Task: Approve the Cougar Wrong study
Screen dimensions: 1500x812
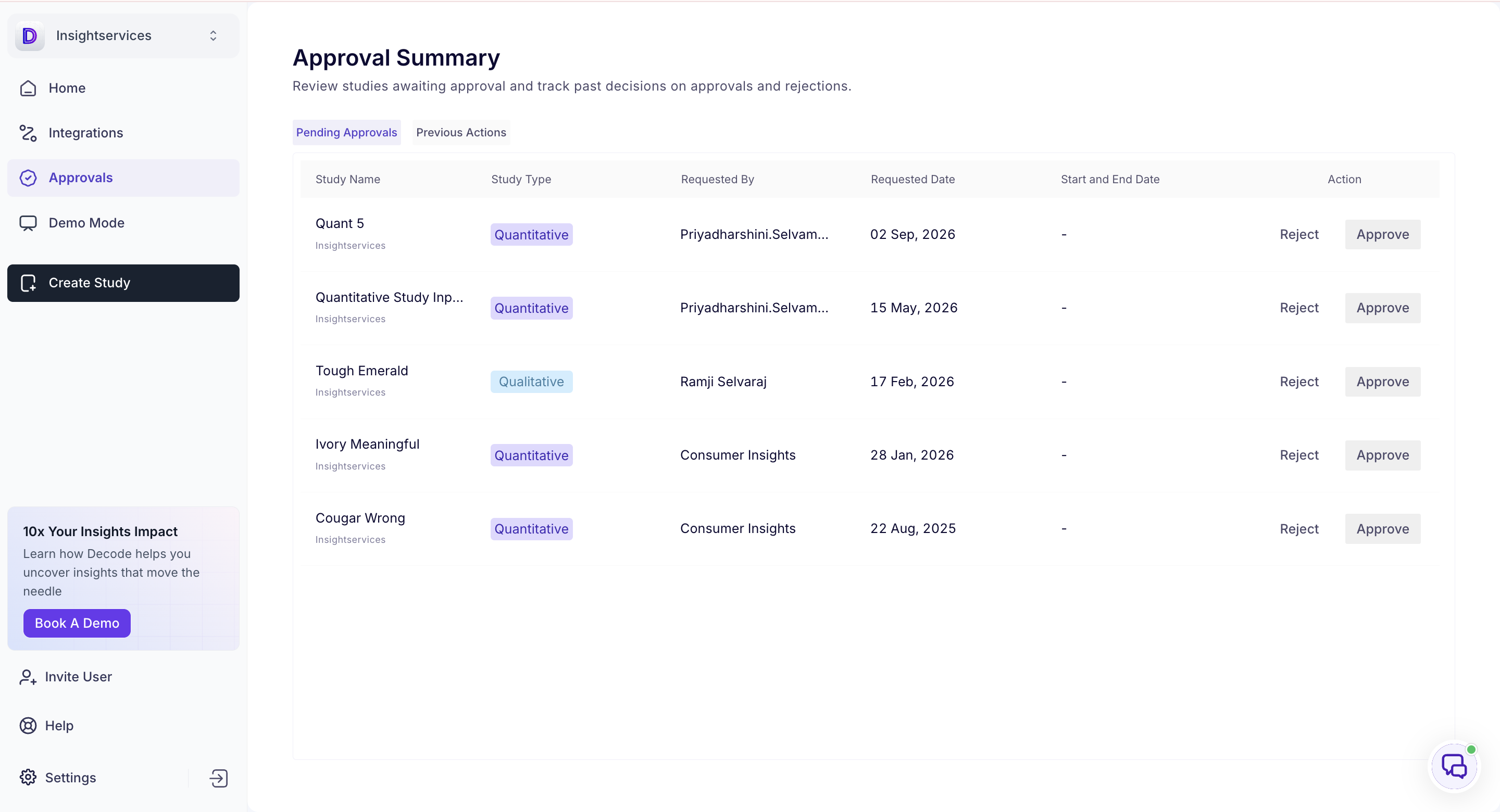Action: point(1382,529)
